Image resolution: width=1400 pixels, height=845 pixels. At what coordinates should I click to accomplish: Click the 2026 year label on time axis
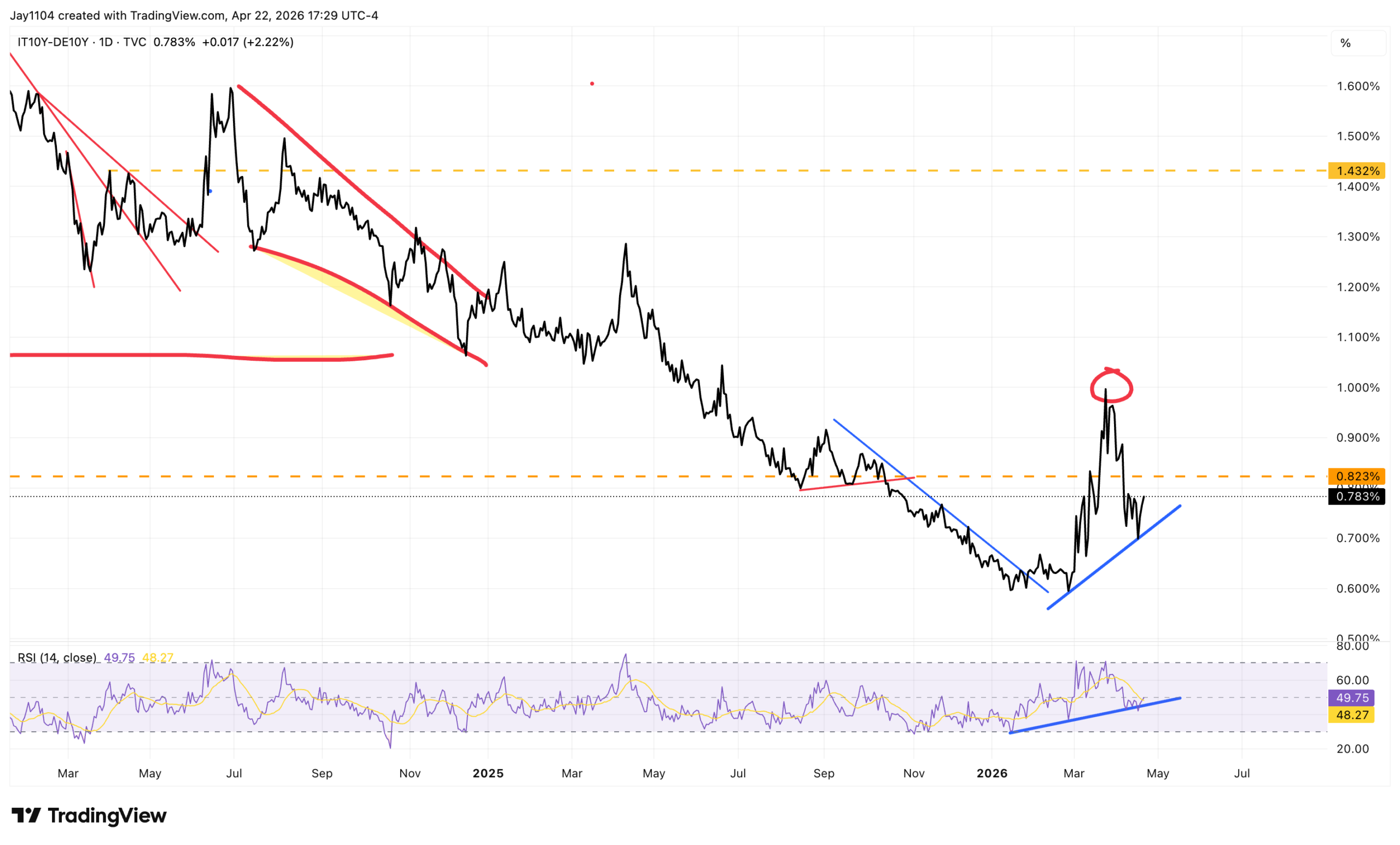tap(992, 773)
